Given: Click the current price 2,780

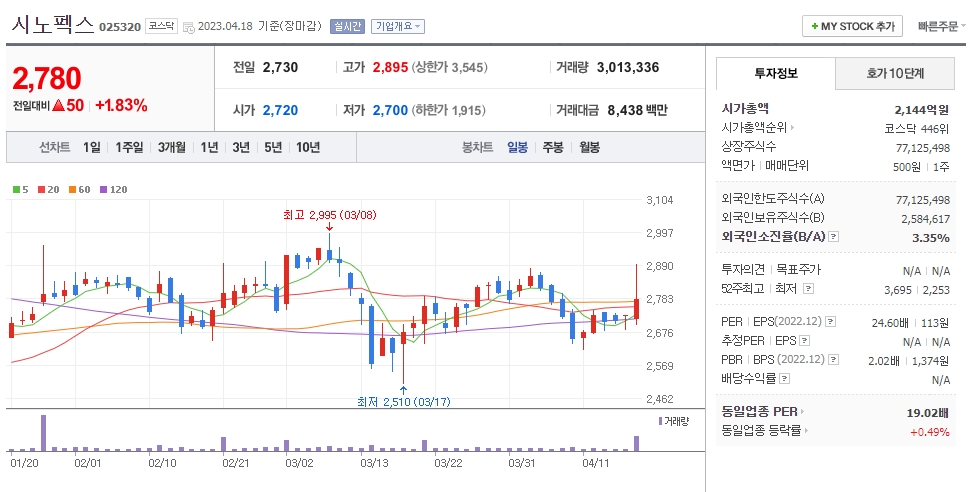Looking at the screenshot, I should pos(47,79).
